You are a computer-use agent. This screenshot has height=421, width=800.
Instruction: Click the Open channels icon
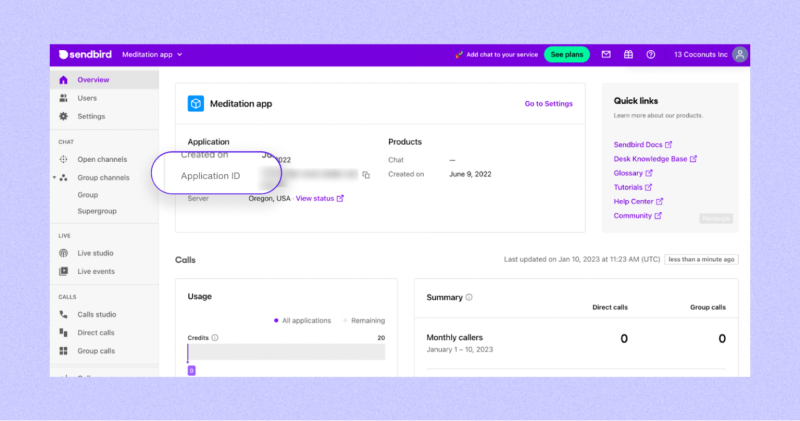(63, 159)
